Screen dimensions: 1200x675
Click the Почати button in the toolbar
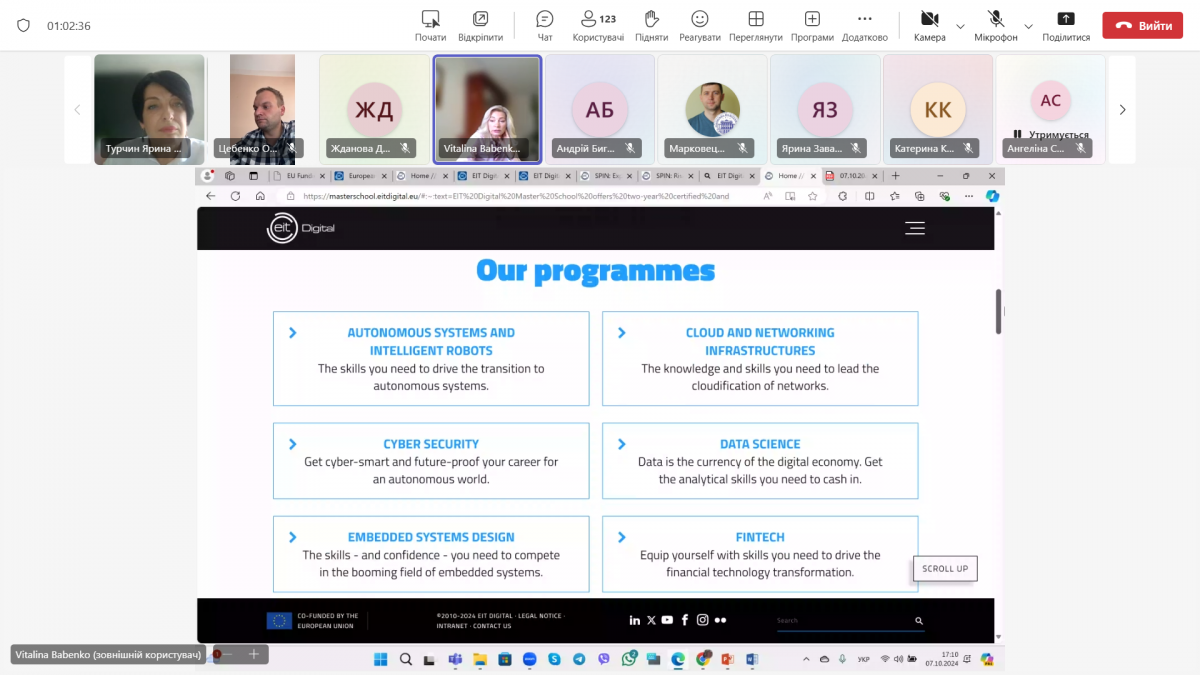click(431, 26)
